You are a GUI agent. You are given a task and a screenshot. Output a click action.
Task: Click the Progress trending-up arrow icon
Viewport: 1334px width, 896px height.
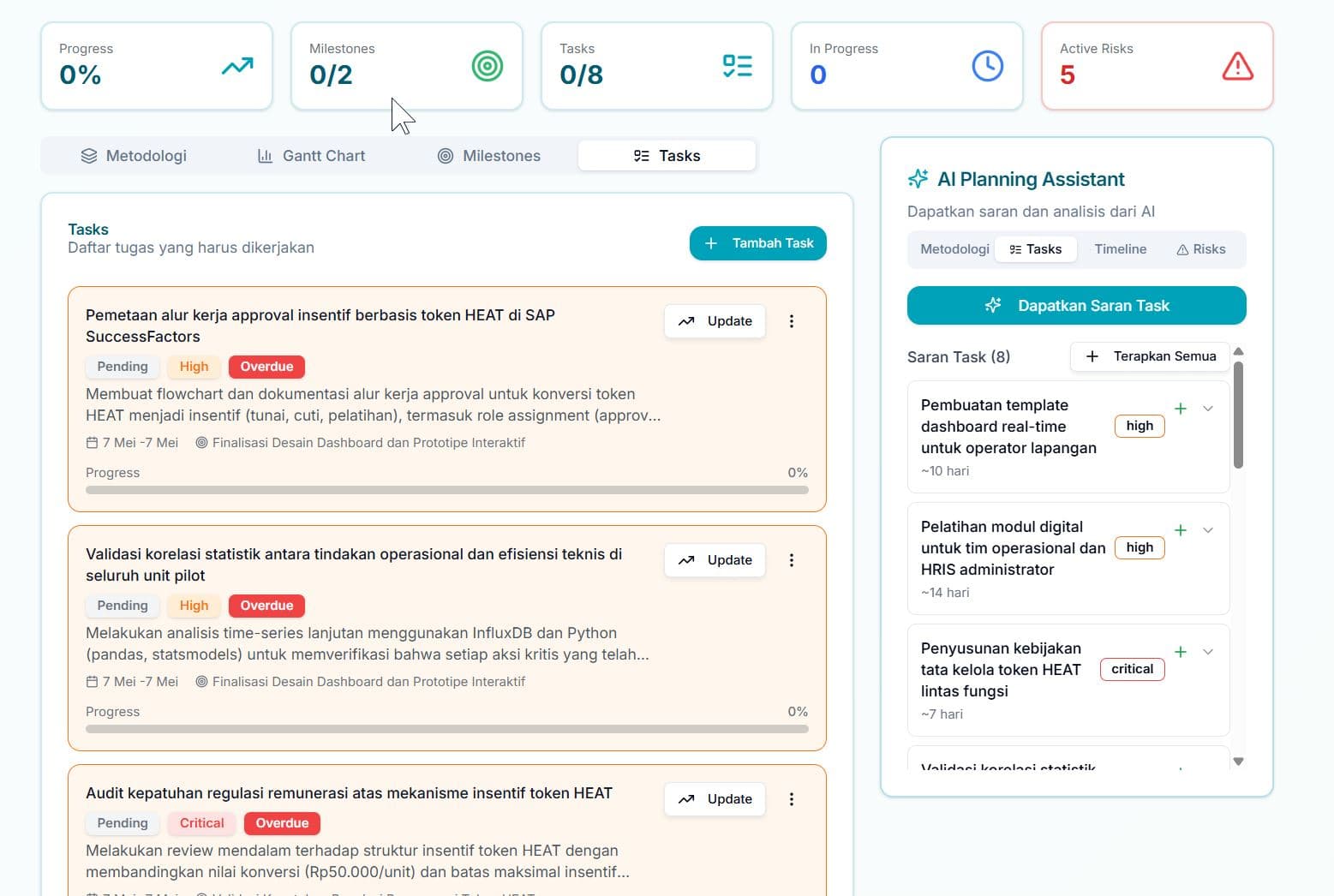point(237,66)
